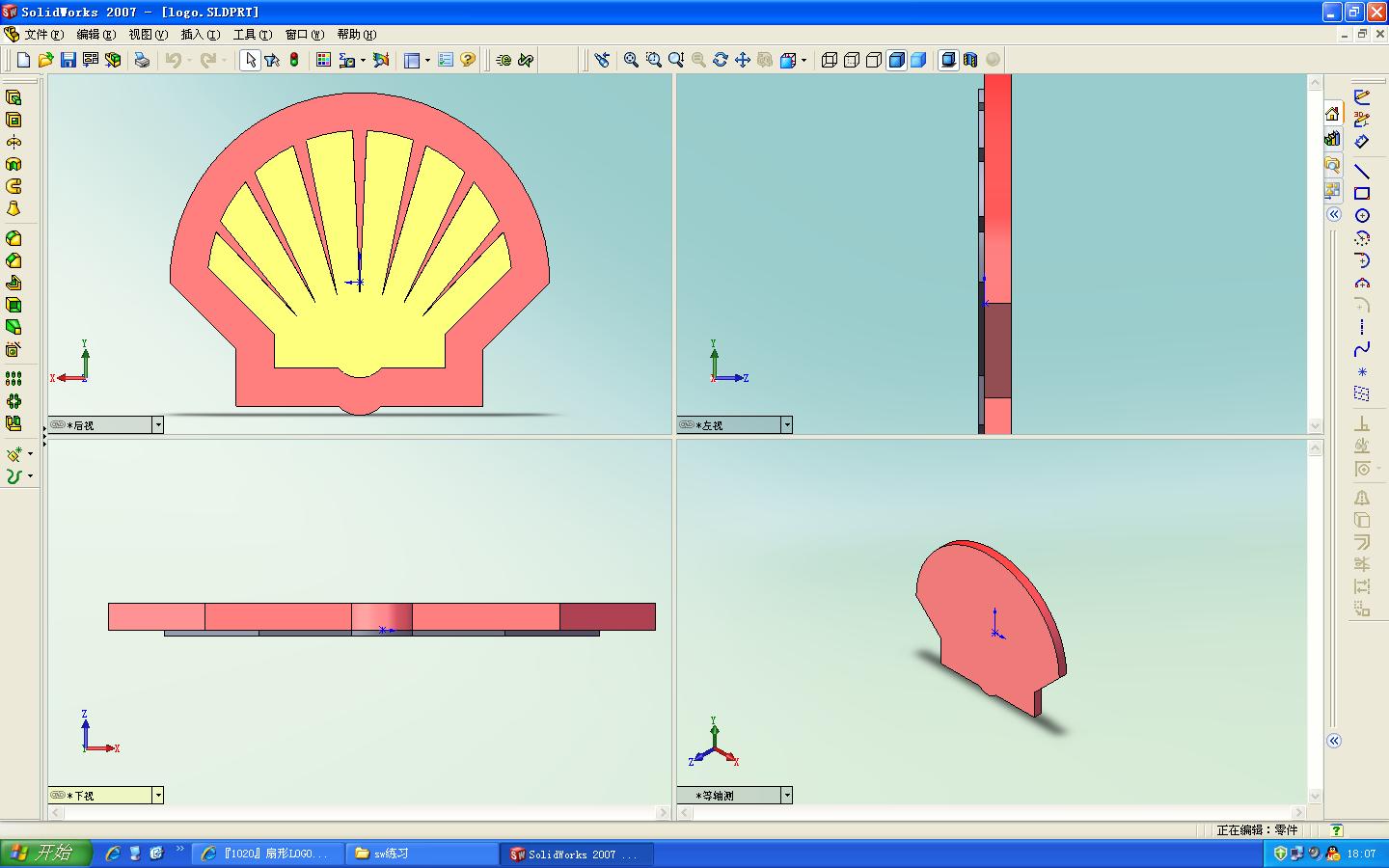Open the 视图 (View) menu
Image resolution: width=1389 pixels, height=868 pixels.
tap(148, 35)
